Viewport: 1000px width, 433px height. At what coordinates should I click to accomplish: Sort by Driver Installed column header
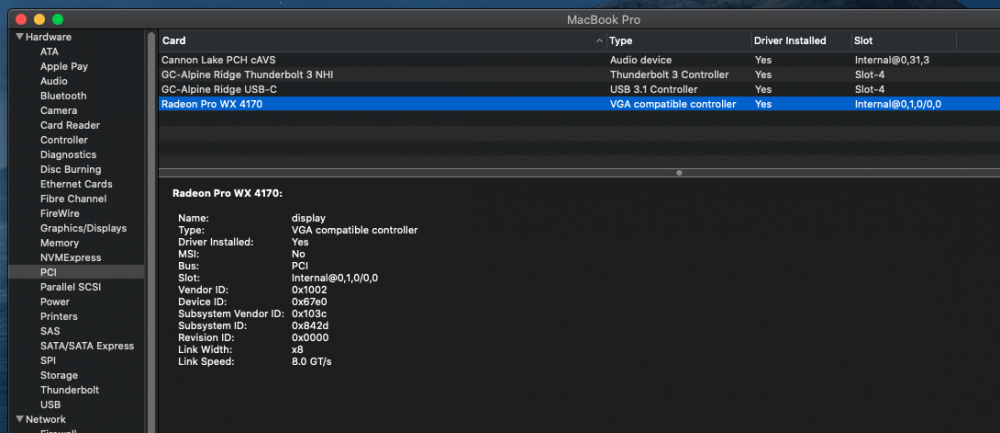(x=801, y=41)
